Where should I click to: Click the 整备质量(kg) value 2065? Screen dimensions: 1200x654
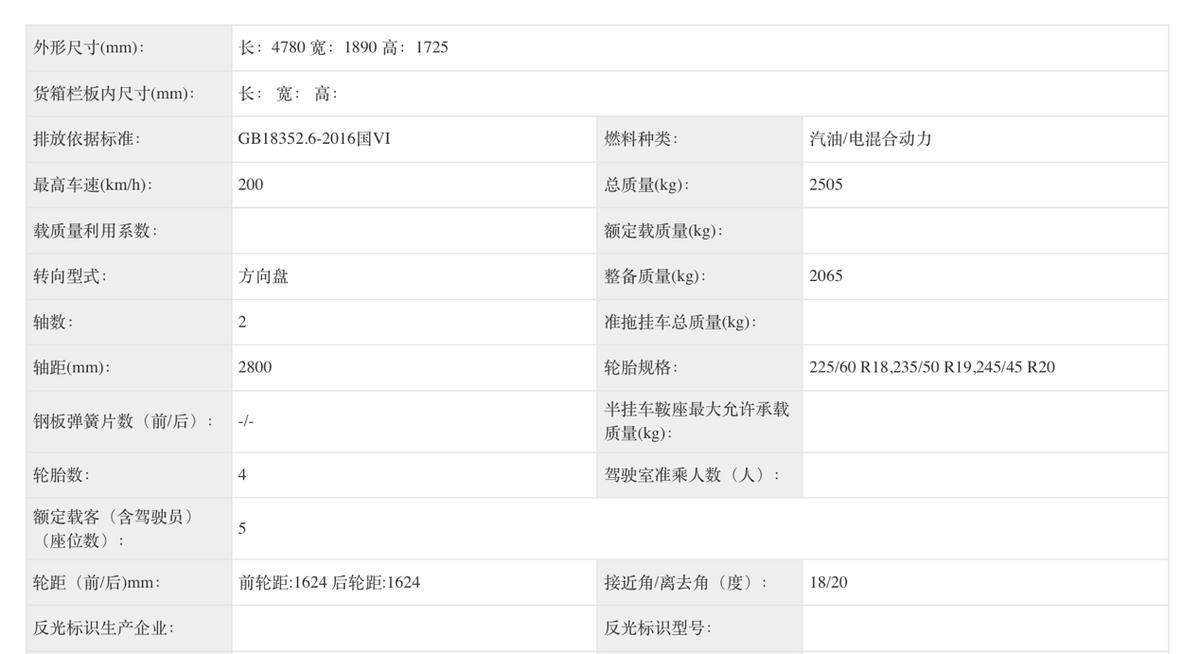click(826, 276)
